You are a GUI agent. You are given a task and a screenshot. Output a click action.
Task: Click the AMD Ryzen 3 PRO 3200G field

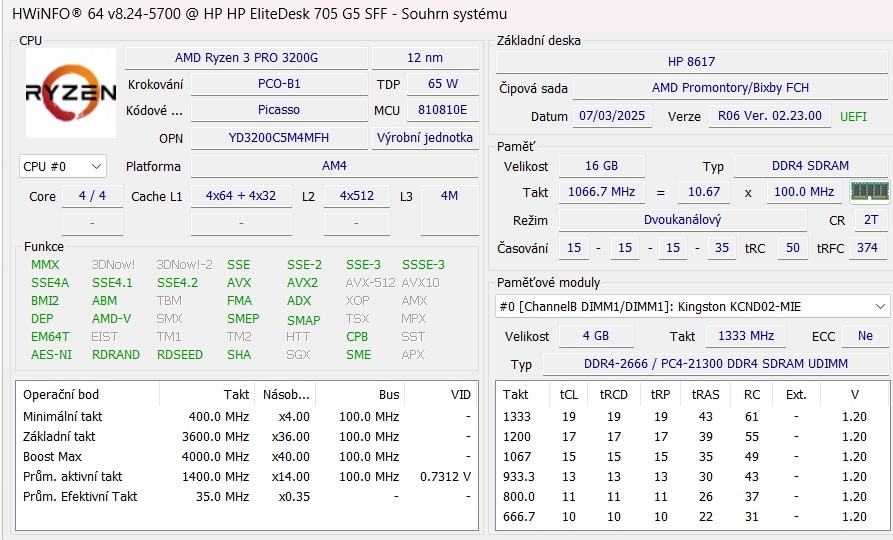click(246, 58)
